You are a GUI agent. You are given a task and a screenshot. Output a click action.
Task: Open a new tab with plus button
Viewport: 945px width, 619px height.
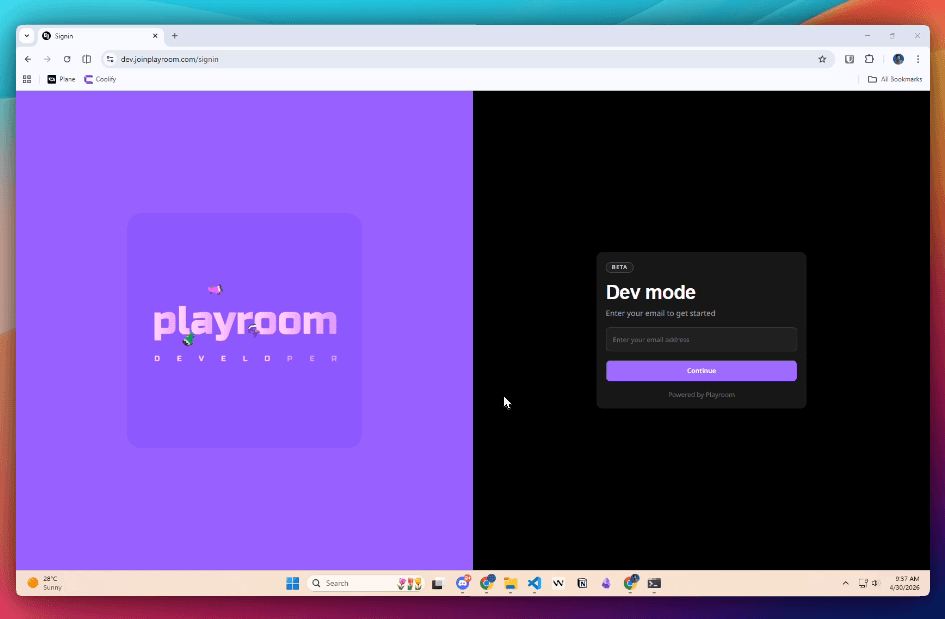point(175,36)
